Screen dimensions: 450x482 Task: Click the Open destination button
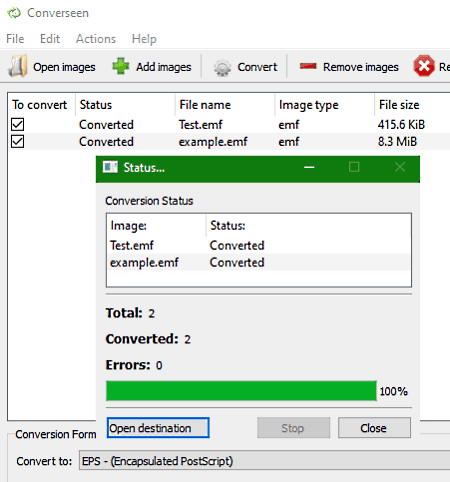158,428
